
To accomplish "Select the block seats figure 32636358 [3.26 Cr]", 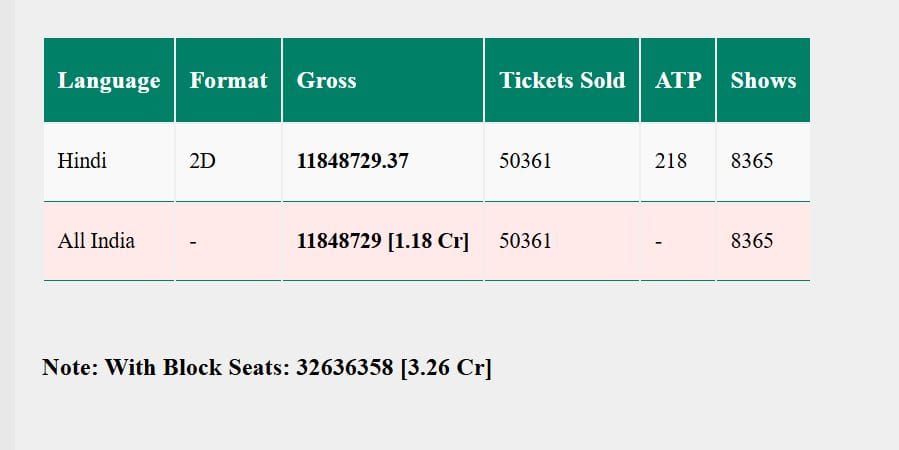I will [x=394, y=368].
